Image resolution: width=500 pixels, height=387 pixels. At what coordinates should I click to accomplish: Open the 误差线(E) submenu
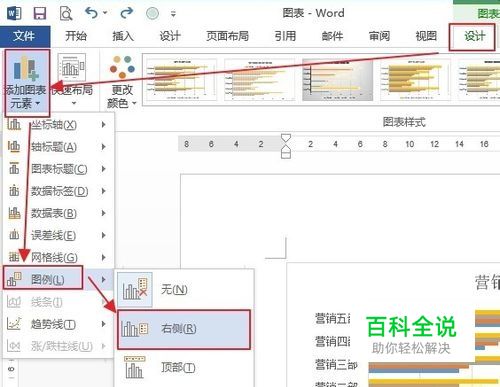[x=59, y=235]
